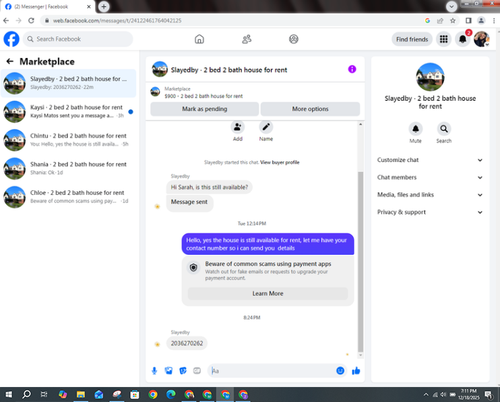The width and height of the screenshot is (500, 402).
Task: Open Chintu conversation in list
Action: pos(68,140)
